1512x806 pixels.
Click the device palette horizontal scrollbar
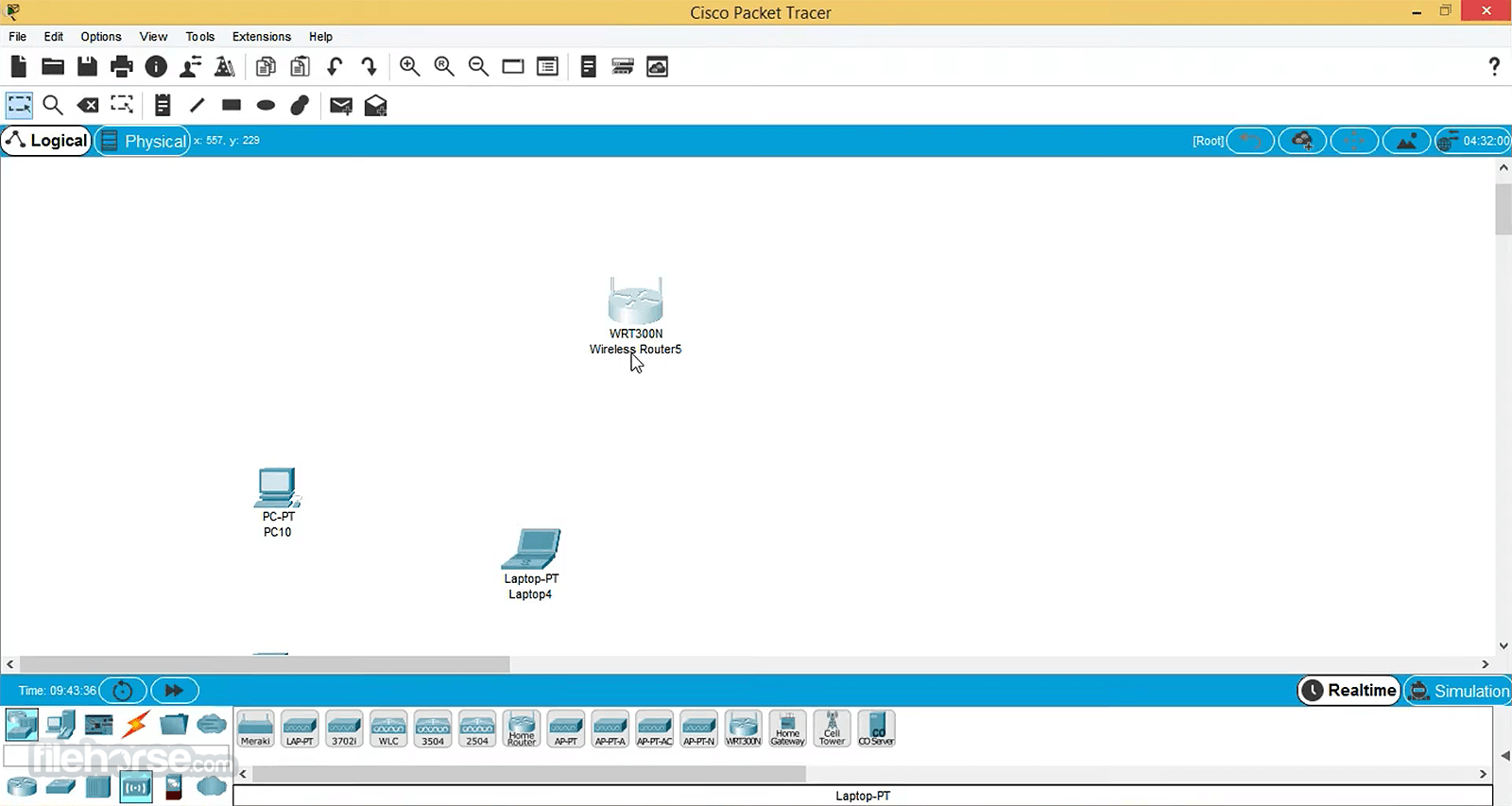click(529, 774)
